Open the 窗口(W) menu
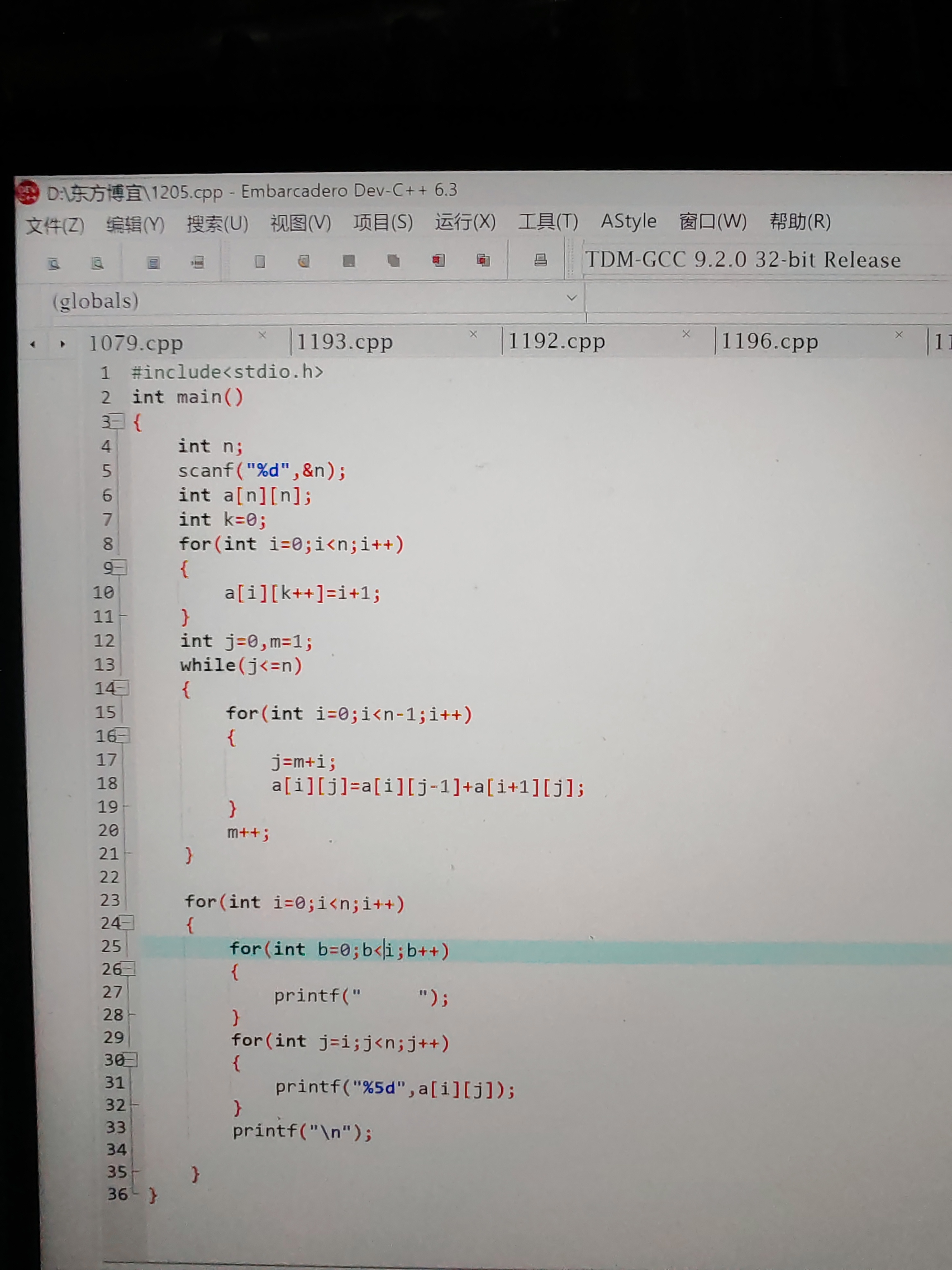This screenshot has width=952, height=1270. point(713,221)
